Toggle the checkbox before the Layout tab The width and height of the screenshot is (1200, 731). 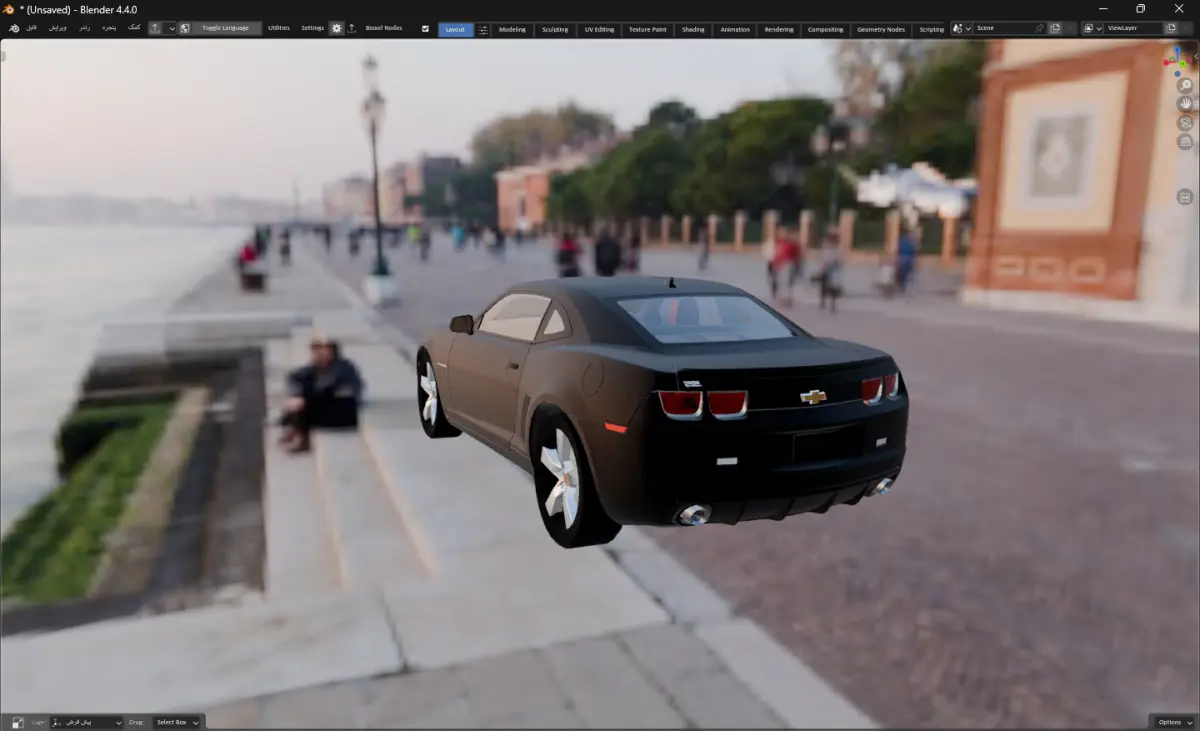coord(425,29)
